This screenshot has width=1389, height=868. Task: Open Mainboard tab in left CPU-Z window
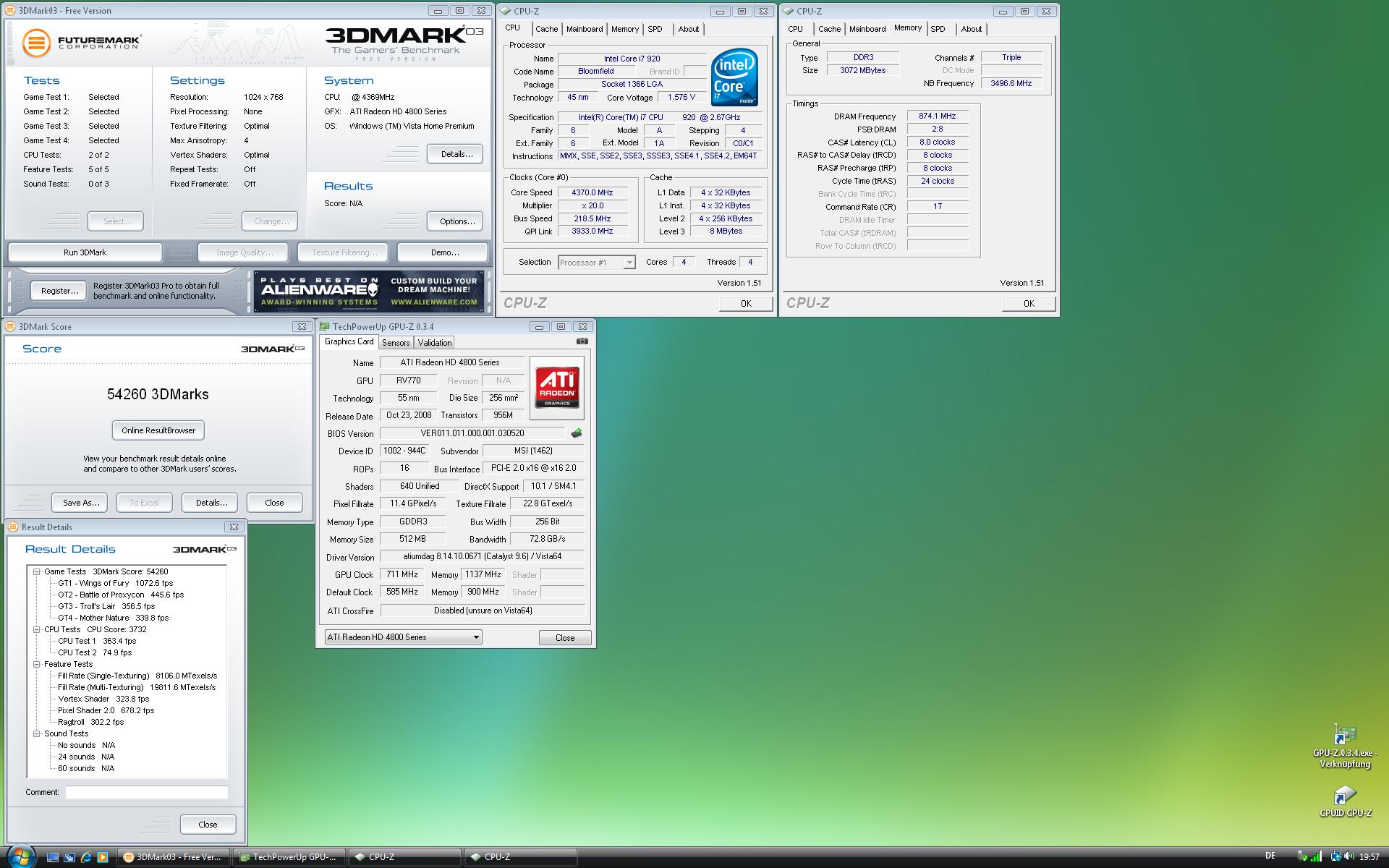[x=585, y=29]
